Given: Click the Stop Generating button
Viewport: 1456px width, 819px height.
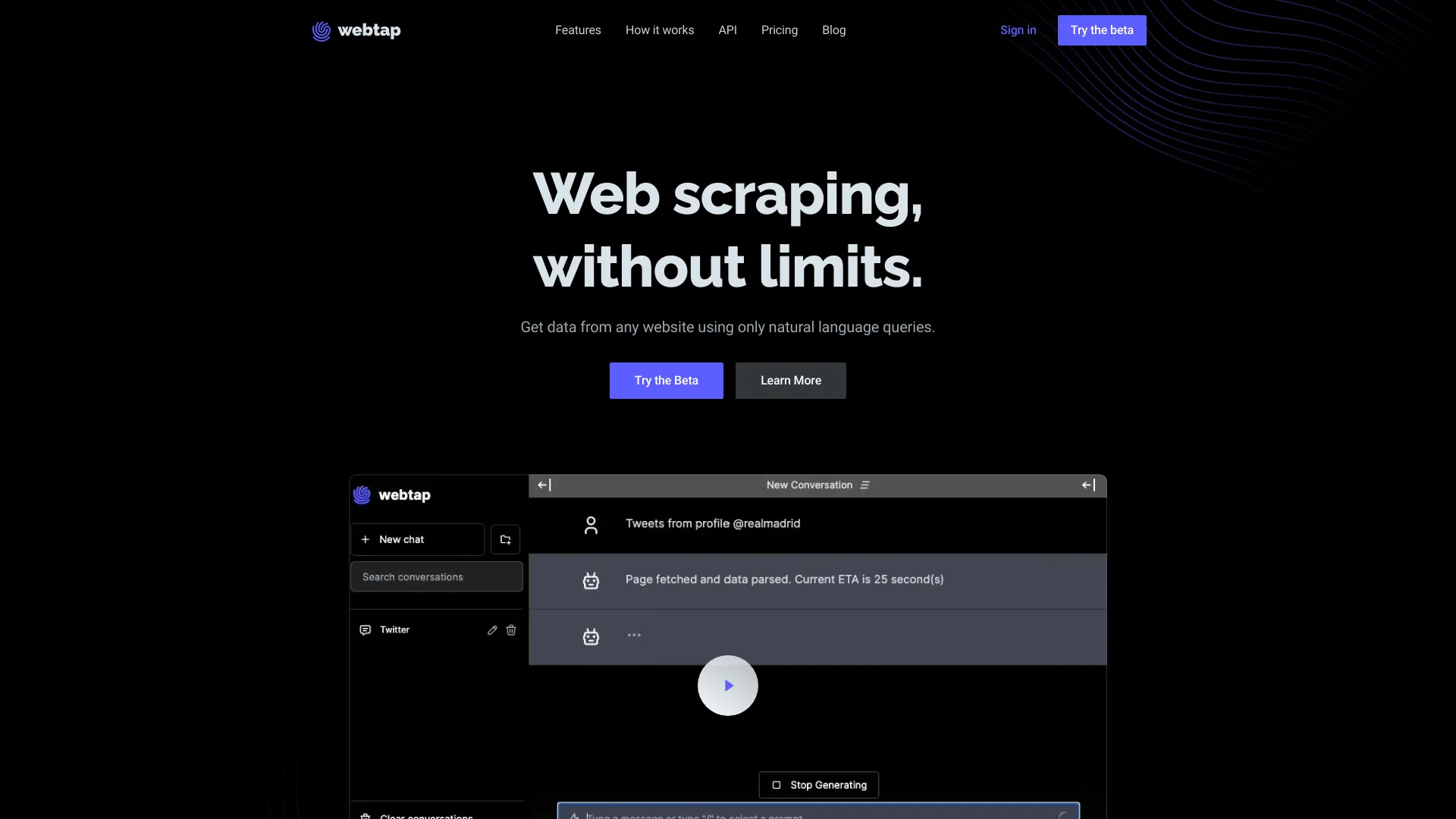Looking at the screenshot, I should [x=818, y=784].
